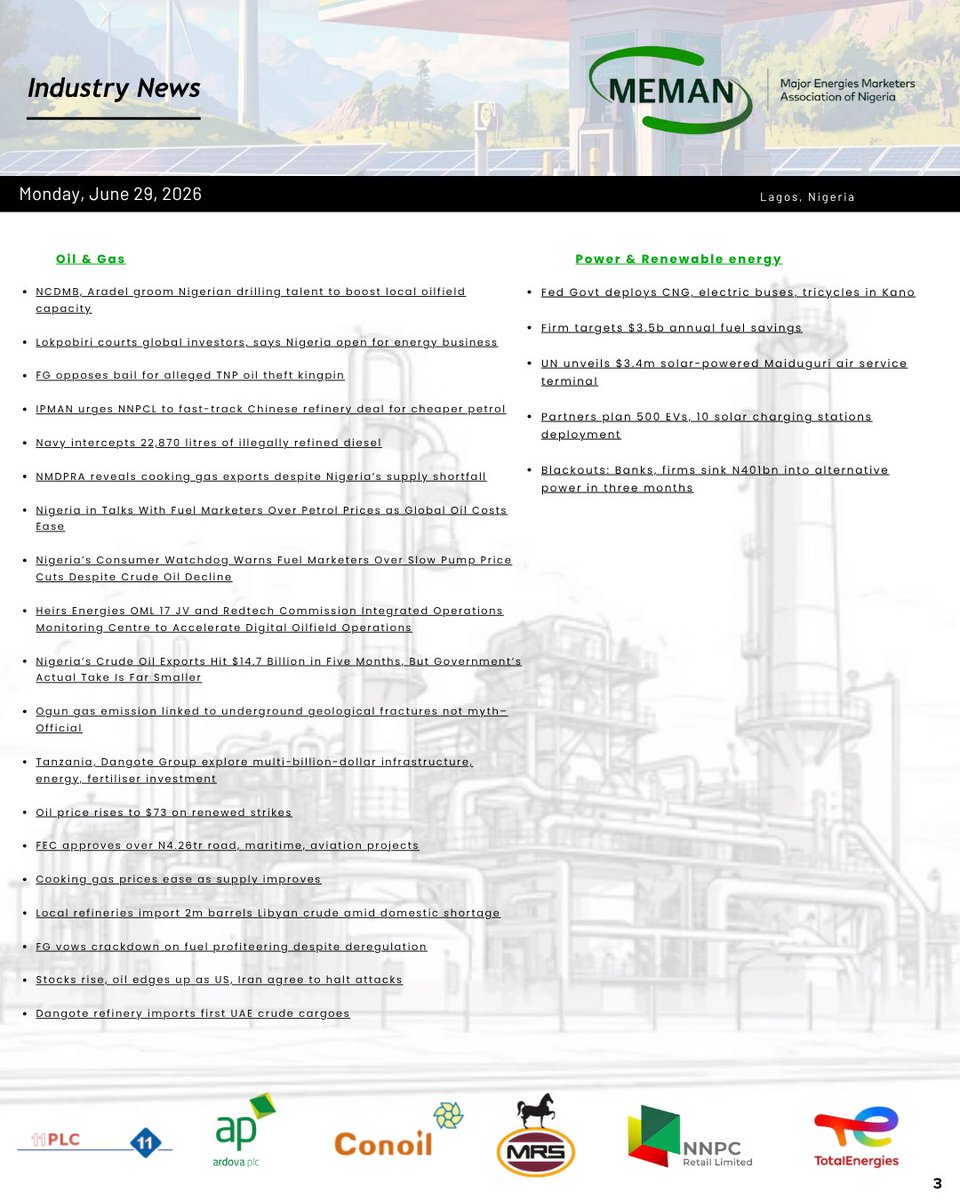Click the NNPC Retail Limited logo
The height and width of the screenshot is (1200, 960).
pyautogui.click(x=689, y=1136)
